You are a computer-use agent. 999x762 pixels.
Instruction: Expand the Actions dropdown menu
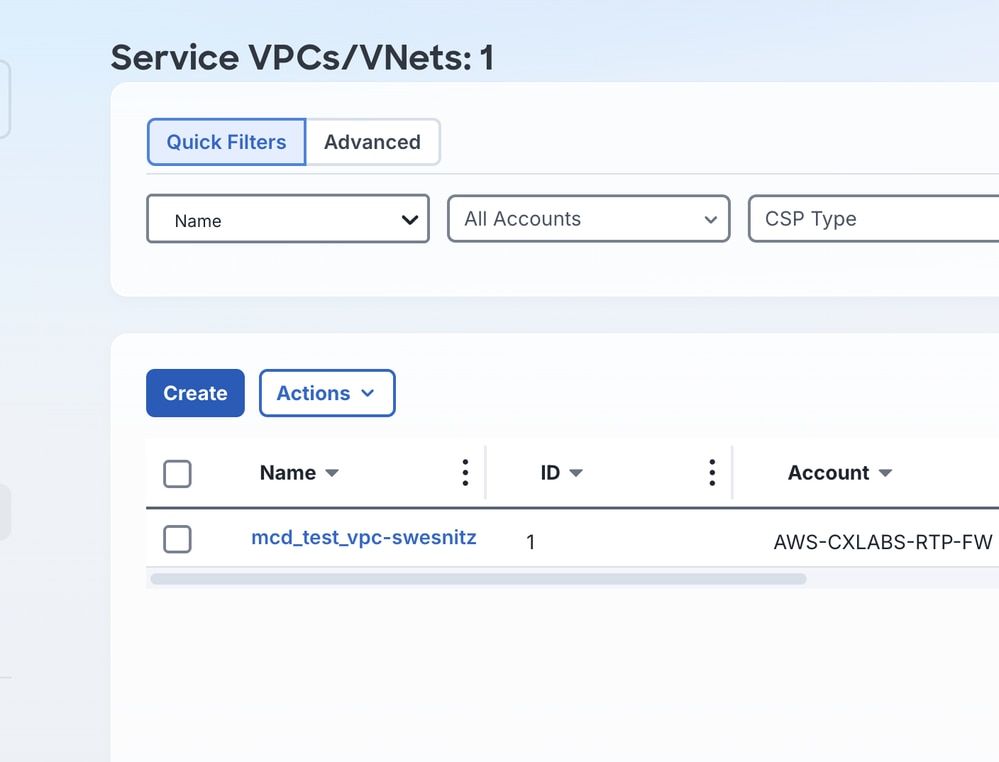pyautogui.click(x=327, y=393)
